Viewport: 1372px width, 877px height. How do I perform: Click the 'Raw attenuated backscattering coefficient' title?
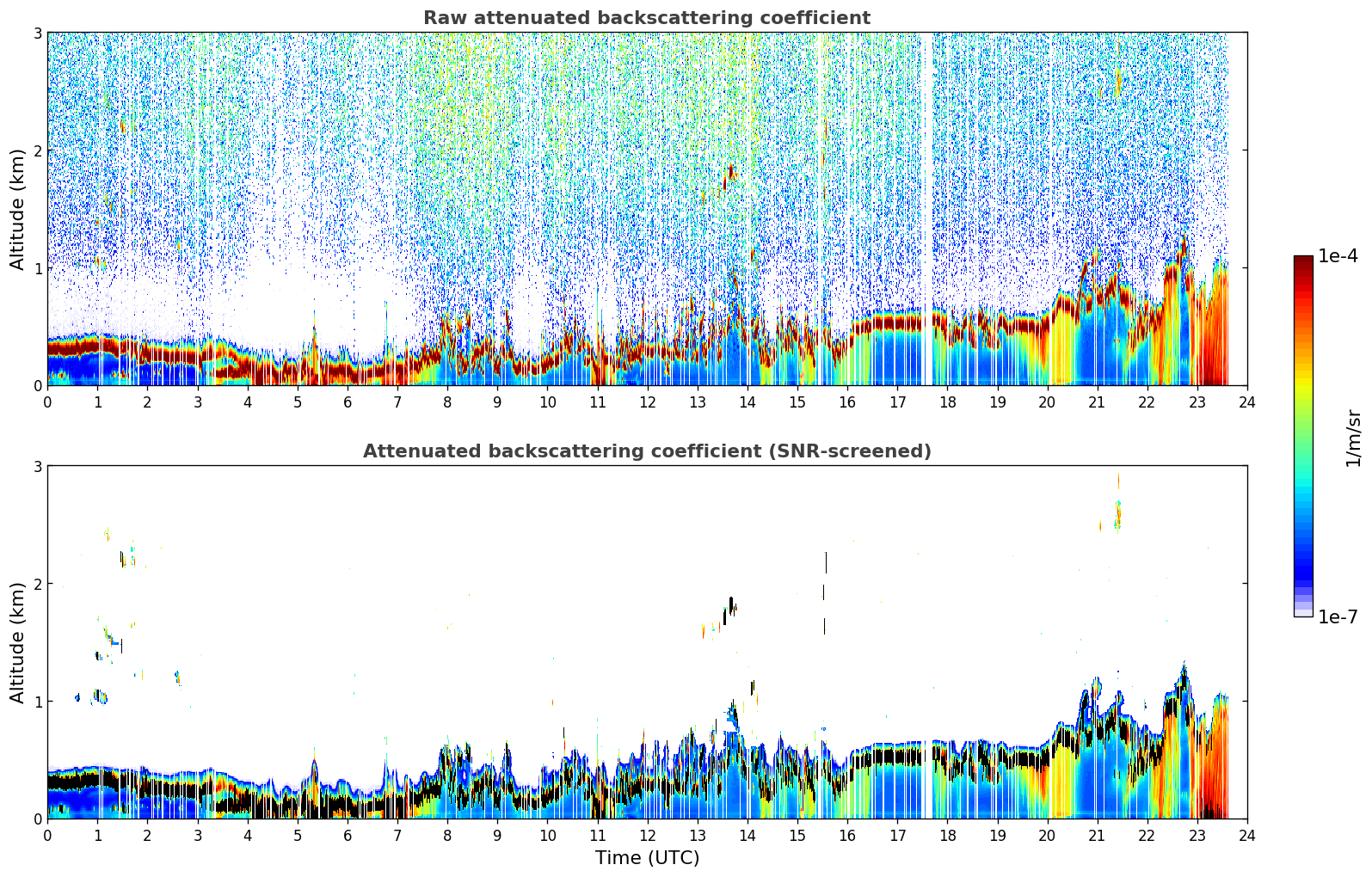click(647, 18)
